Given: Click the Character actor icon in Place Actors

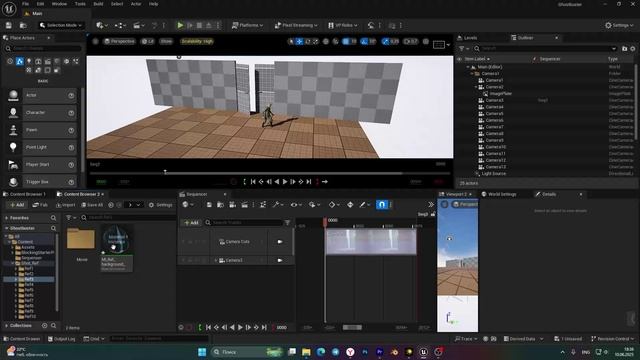Looking at the screenshot, I should [13, 112].
